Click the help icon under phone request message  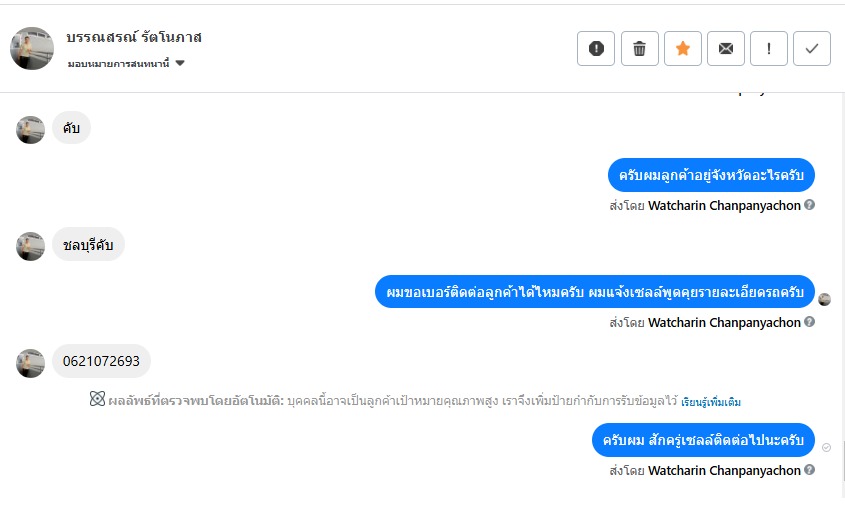coord(810,322)
